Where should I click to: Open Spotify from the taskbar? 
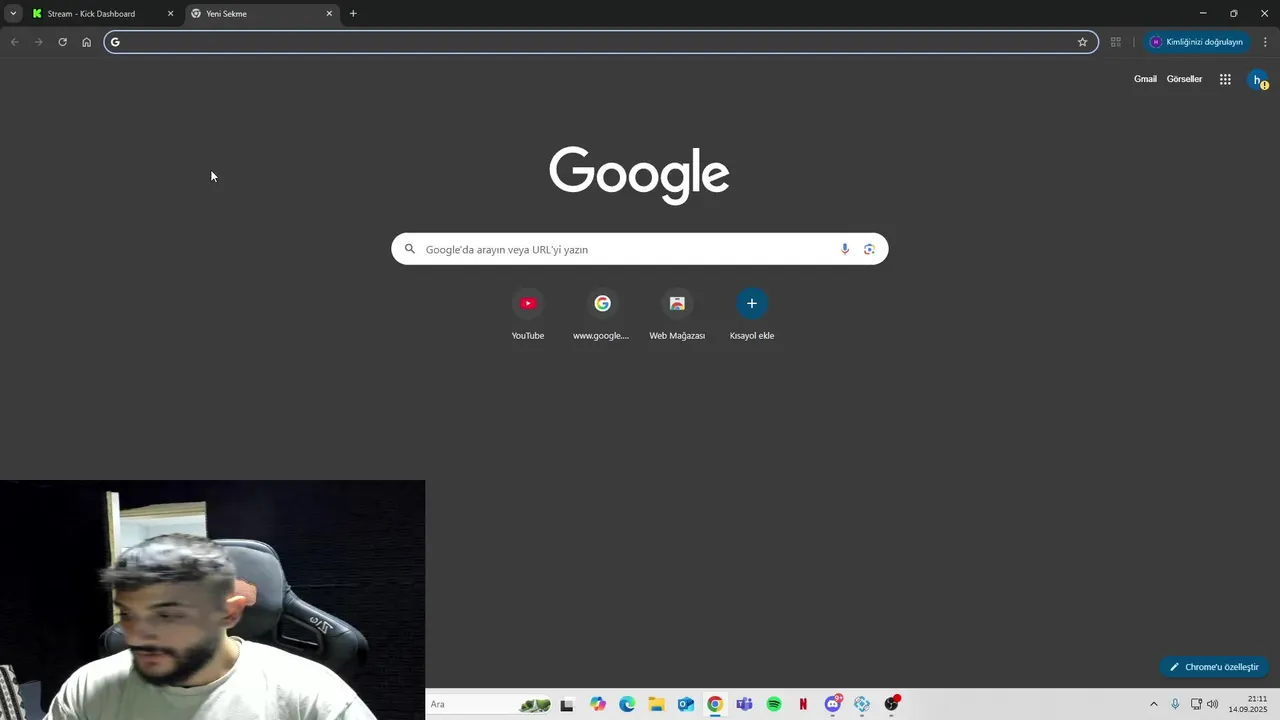click(x=774, y=704)
